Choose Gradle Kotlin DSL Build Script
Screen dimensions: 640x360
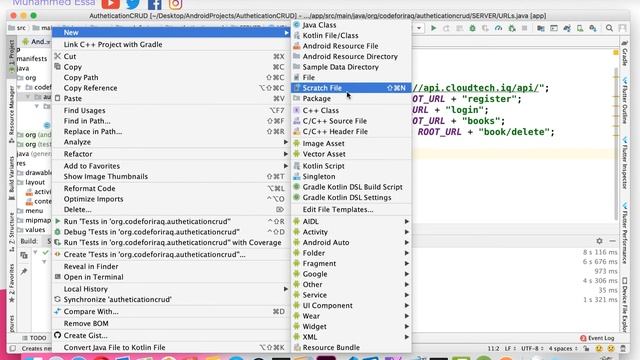pyautogui.click(x=351, y=187)
